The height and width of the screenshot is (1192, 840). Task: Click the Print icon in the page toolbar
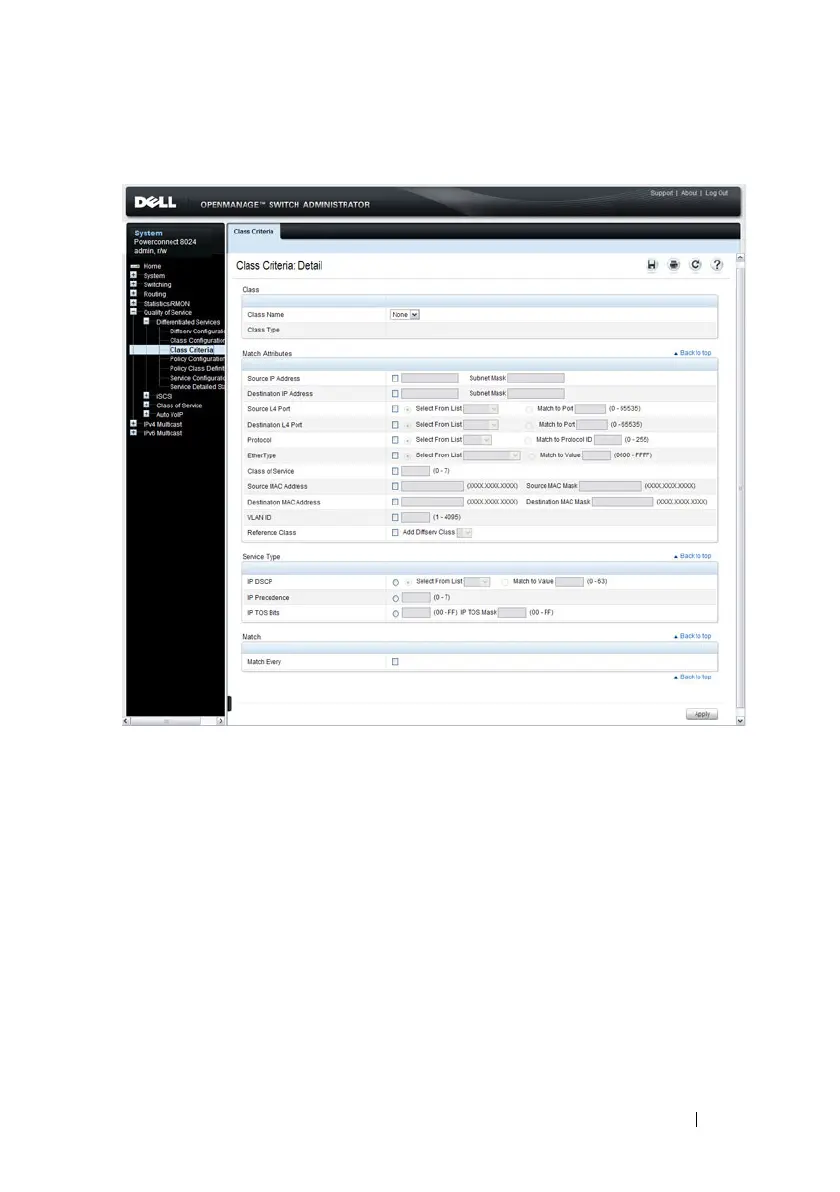click(x=674, y=265)
